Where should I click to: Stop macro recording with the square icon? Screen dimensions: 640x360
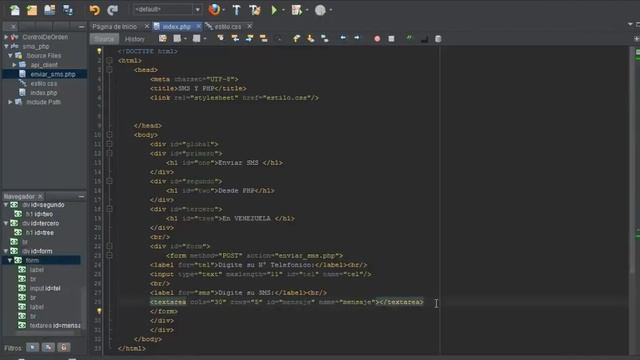coord(391,39)
